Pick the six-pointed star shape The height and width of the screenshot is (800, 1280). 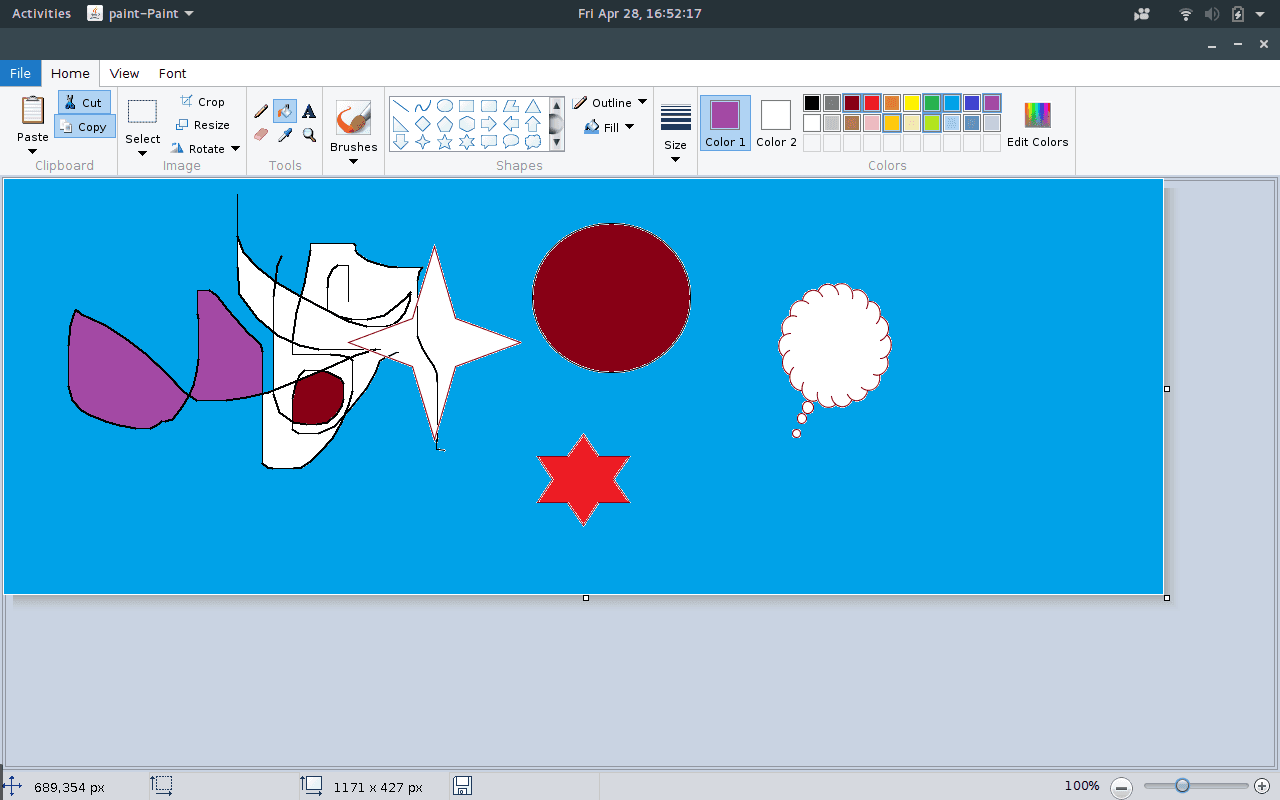[467, 142]
